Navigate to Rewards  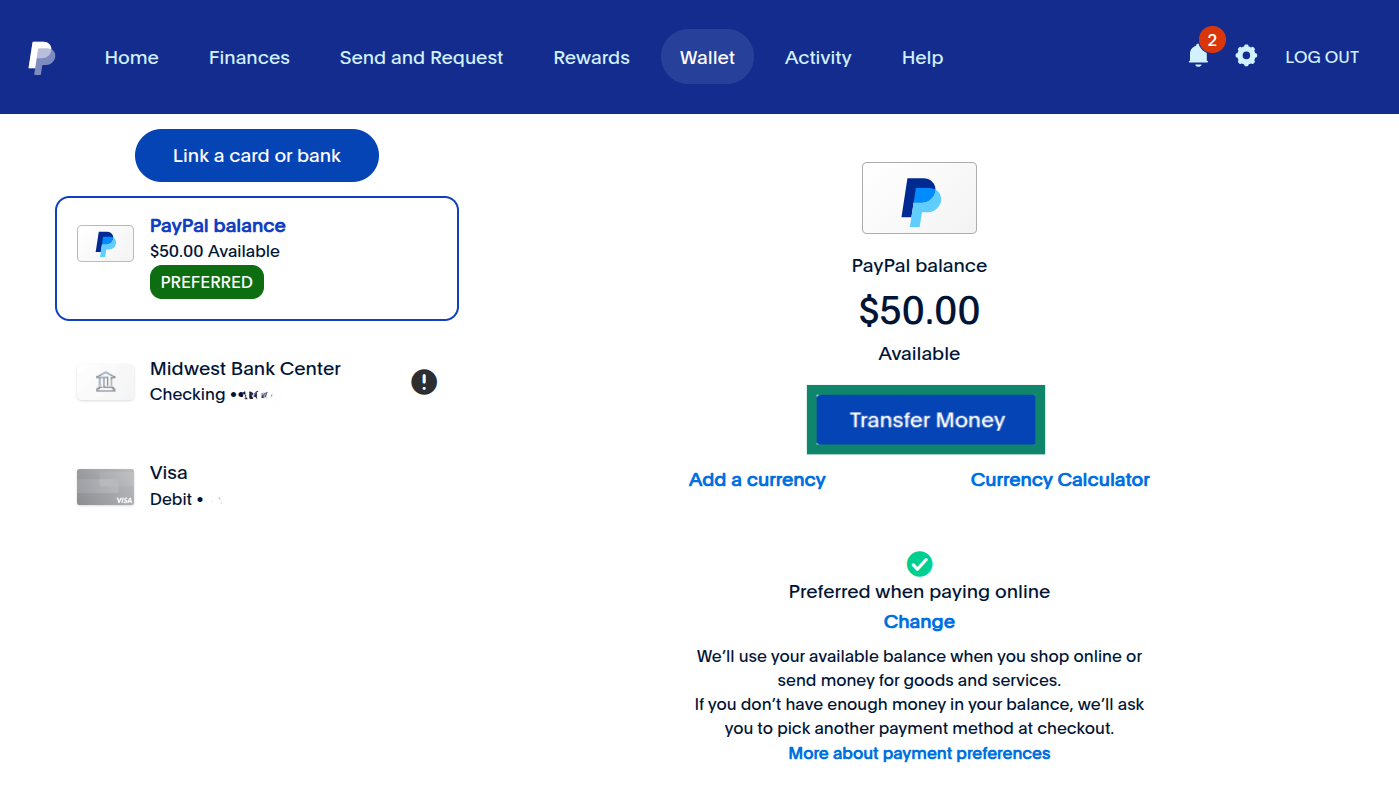591,57
